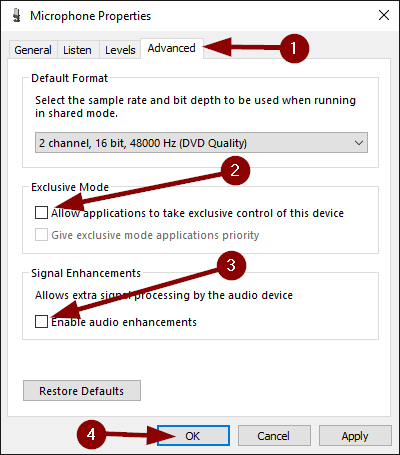The height and width of the screenshot is (455, 400).
Task: Toggle Allow applications exclusive control checkbox
Action: (x=41, y=213)
